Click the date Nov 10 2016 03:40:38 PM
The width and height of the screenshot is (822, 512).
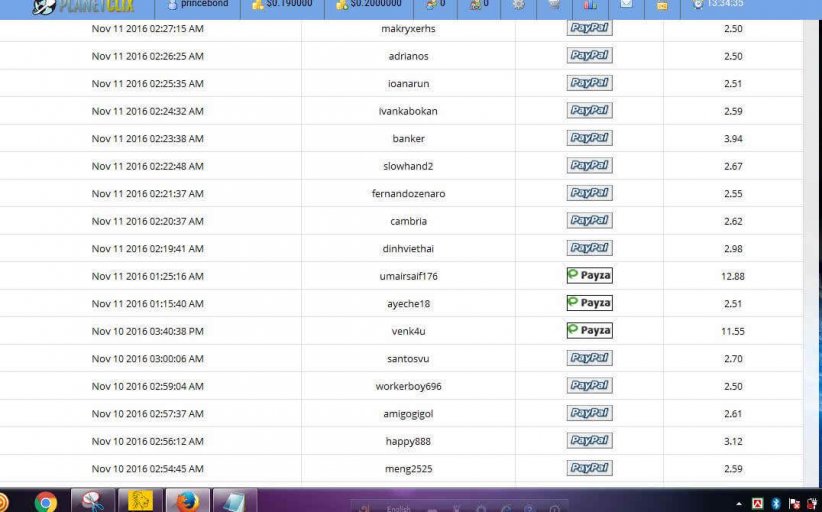148,331
